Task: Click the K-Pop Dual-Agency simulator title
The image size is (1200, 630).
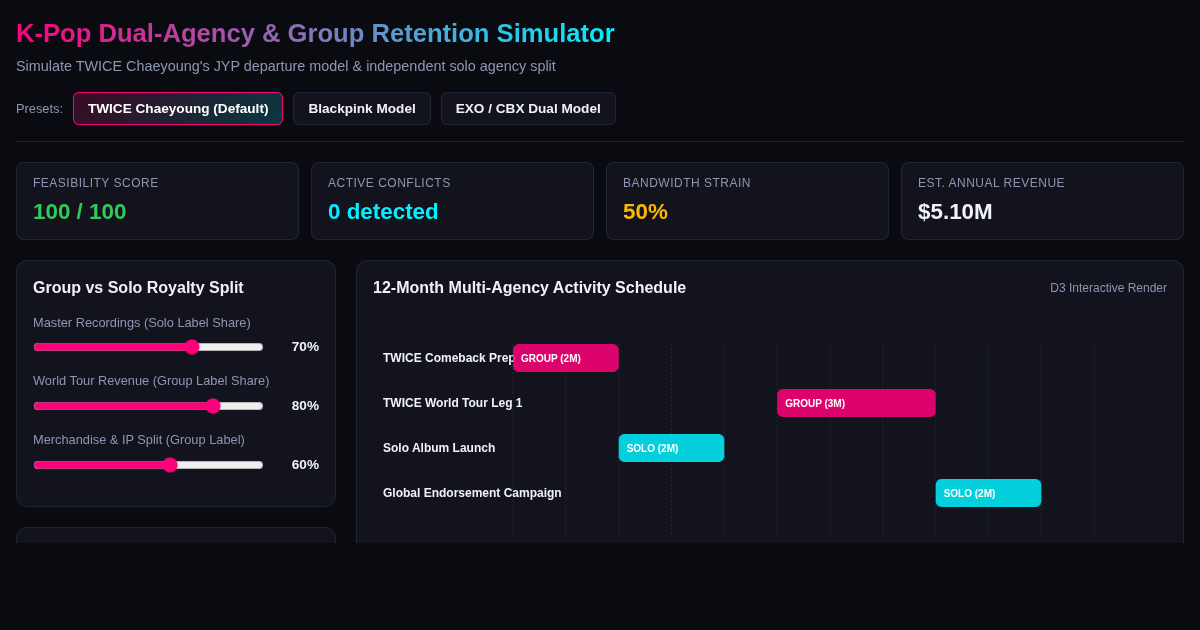Action: (315, 33)
